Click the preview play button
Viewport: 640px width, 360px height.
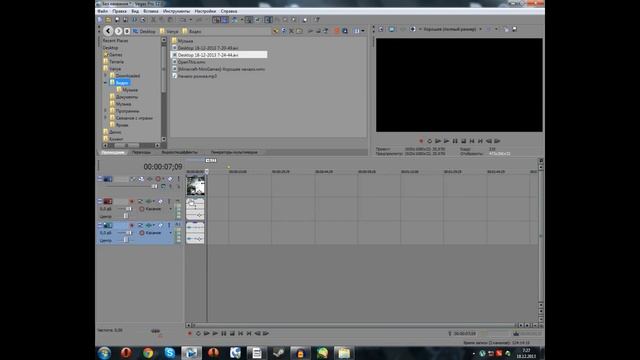point(447,141)
